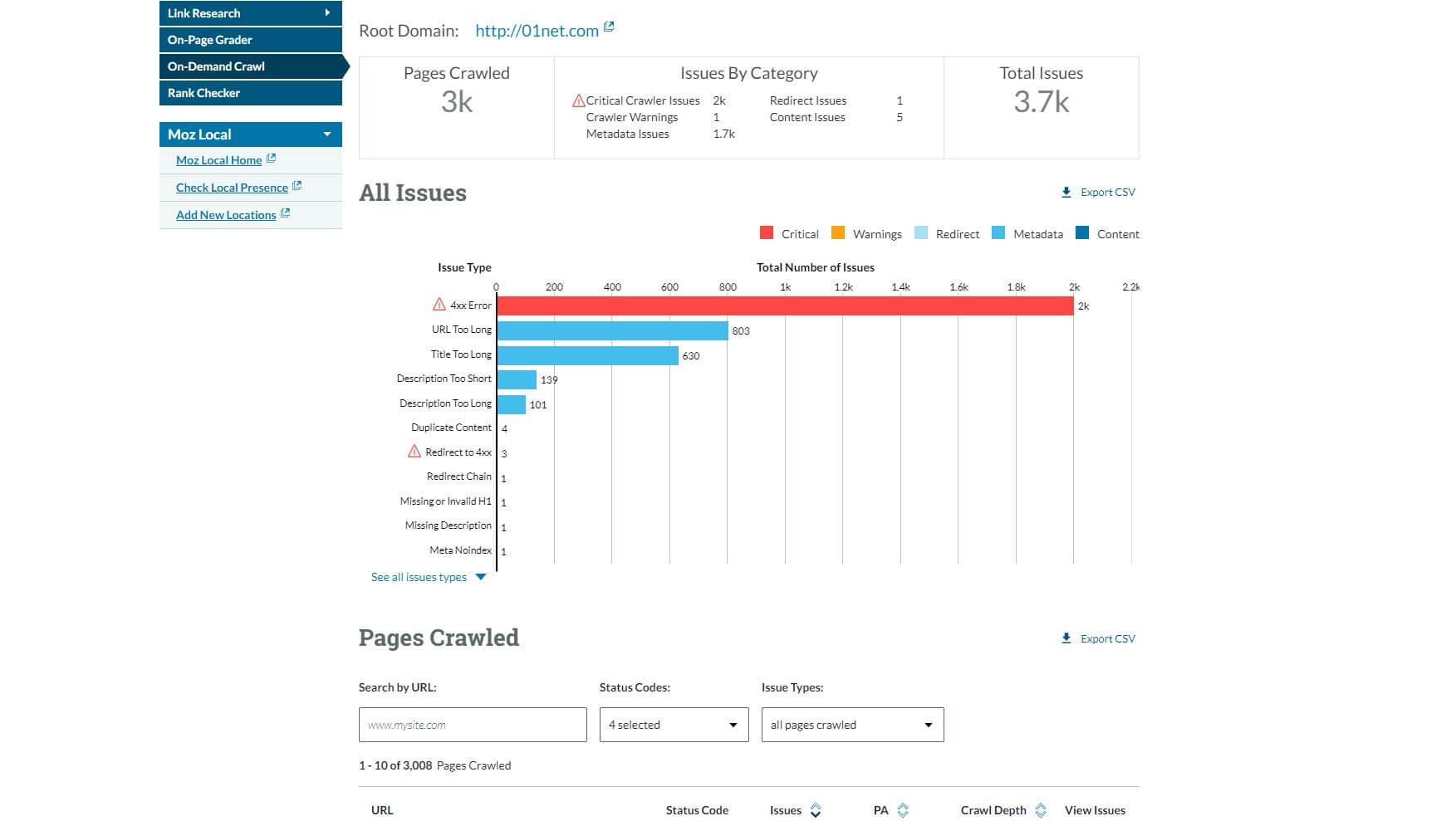Click the Metadata Issues category text
This screenshot has width=1456, height=821.
tap(627, 134)
